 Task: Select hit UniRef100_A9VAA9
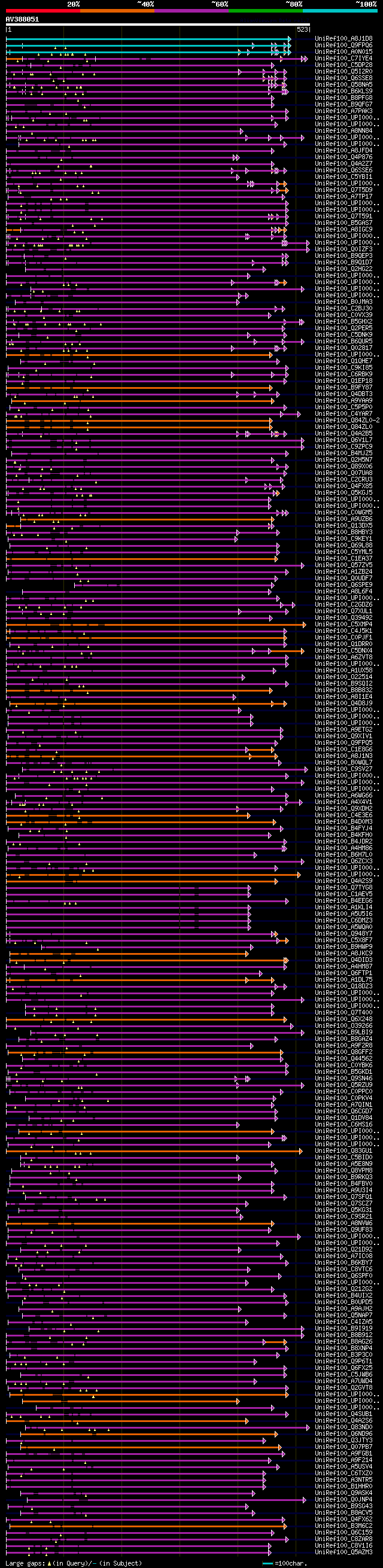pyautogui.click(x=344, y=400)
